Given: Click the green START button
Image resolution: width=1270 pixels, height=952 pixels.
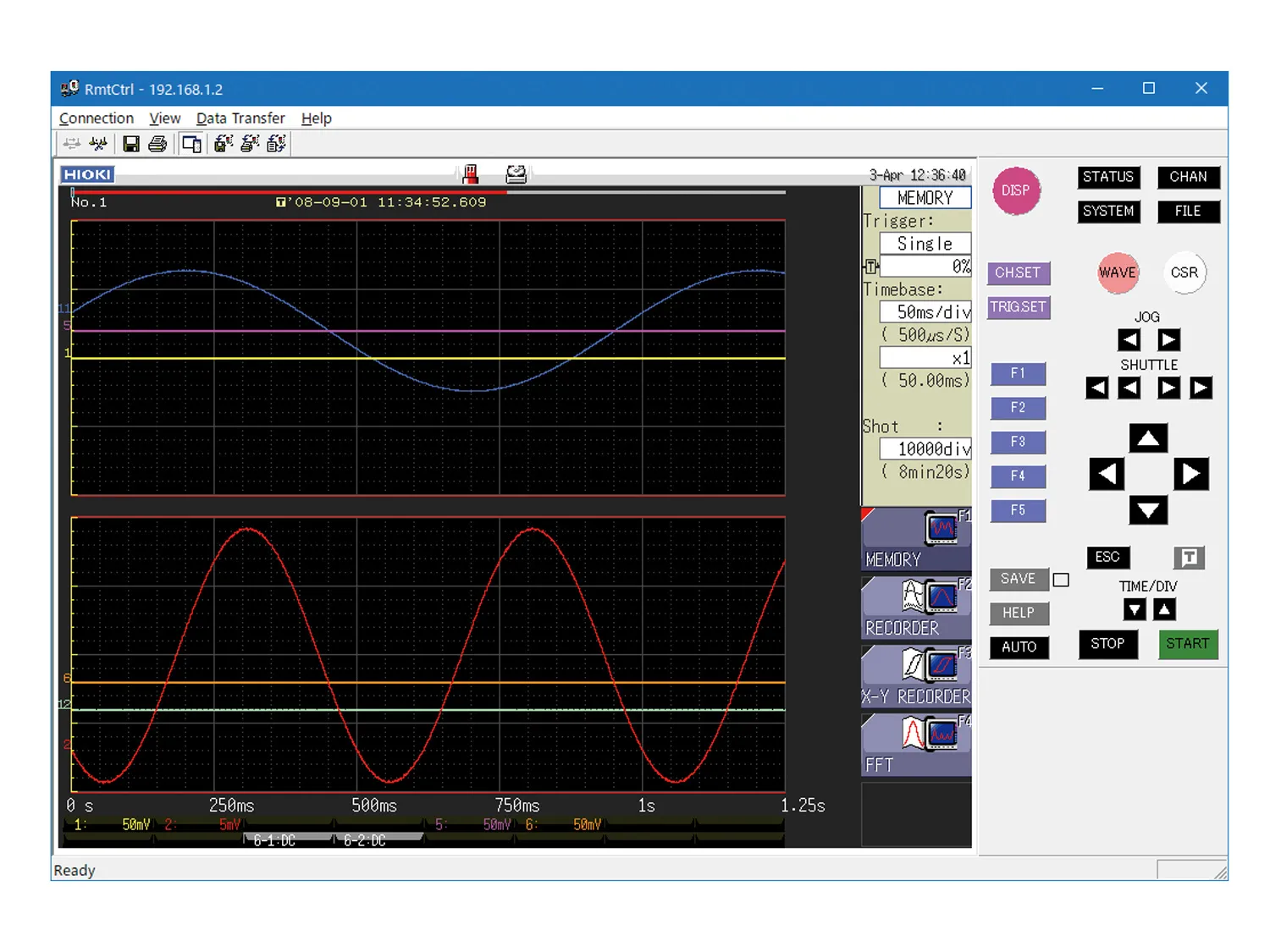Looking at the screenshot, I should pyautogui.click(x=1188, y=644).
